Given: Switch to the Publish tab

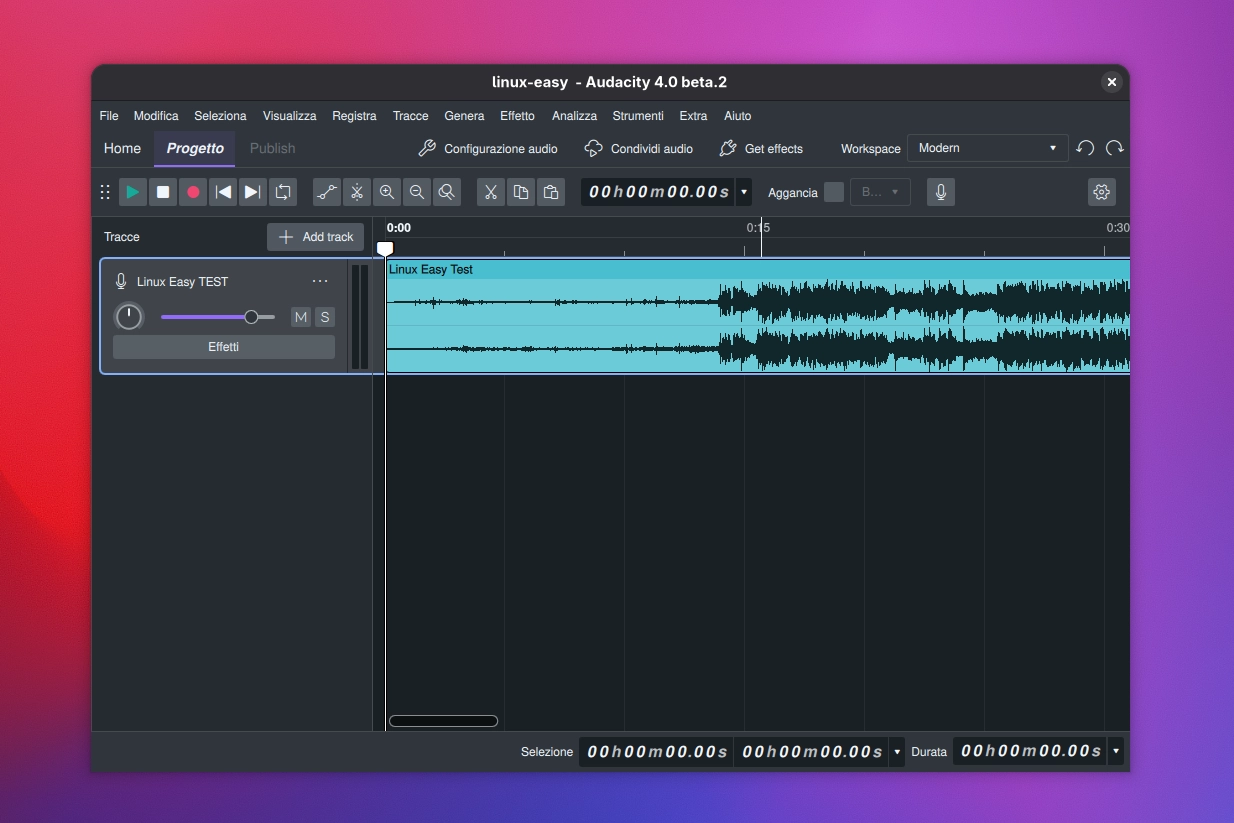Looking at the screenshot, I should [x=272, y=148].
